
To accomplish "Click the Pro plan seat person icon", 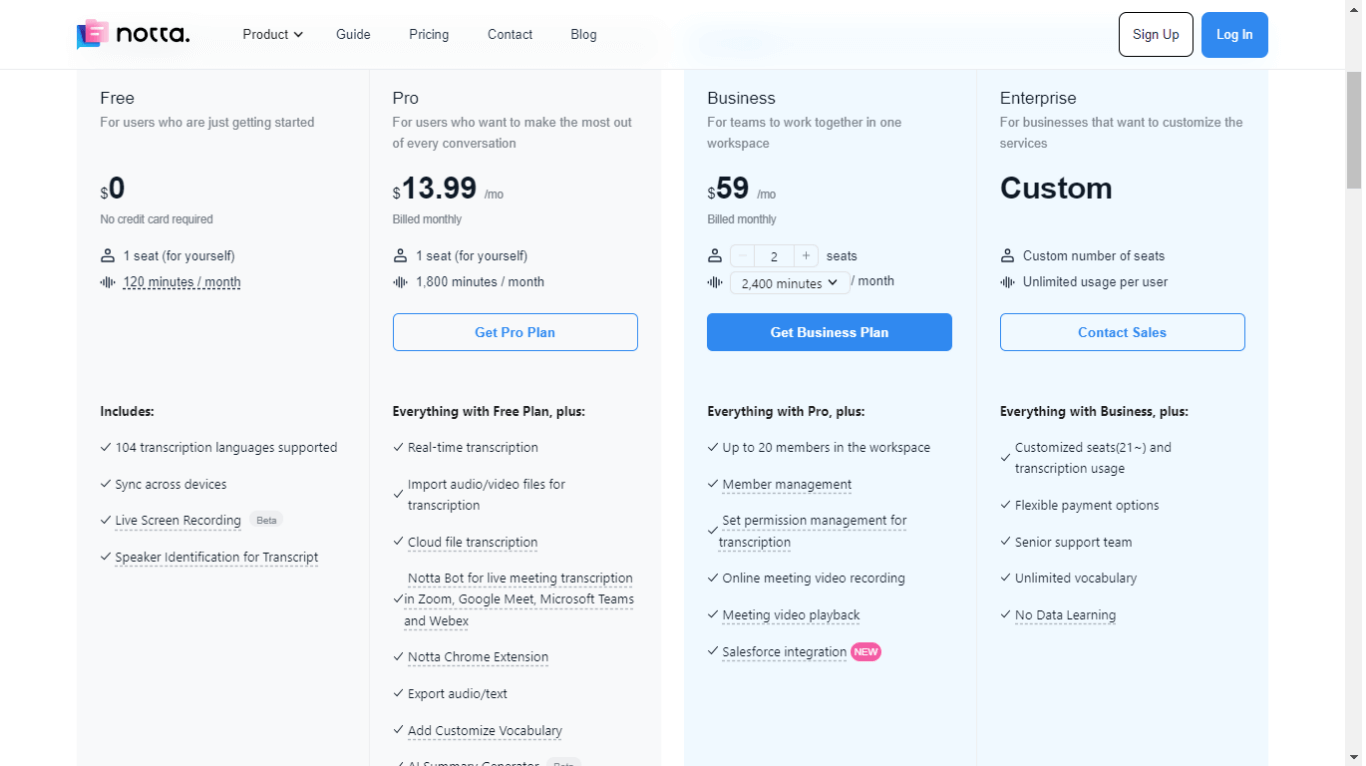I will (400, 255).
